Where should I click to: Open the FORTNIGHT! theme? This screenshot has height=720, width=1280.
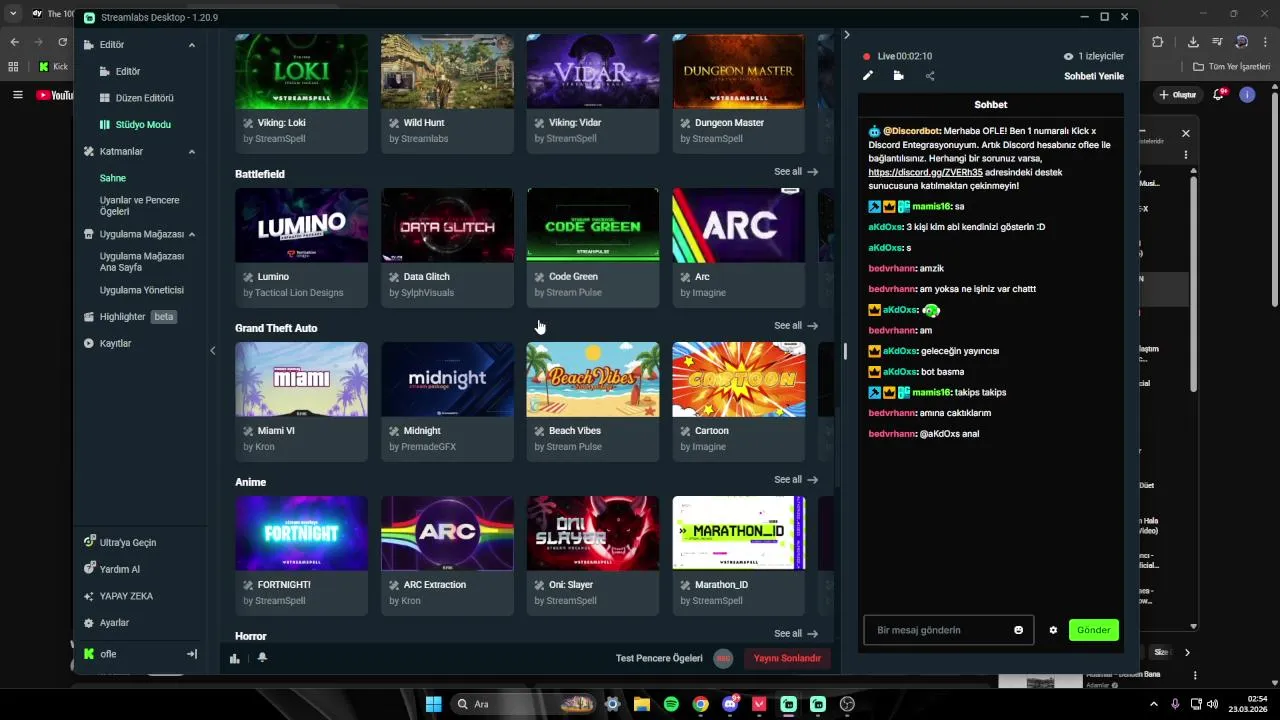tap(301, 555)
